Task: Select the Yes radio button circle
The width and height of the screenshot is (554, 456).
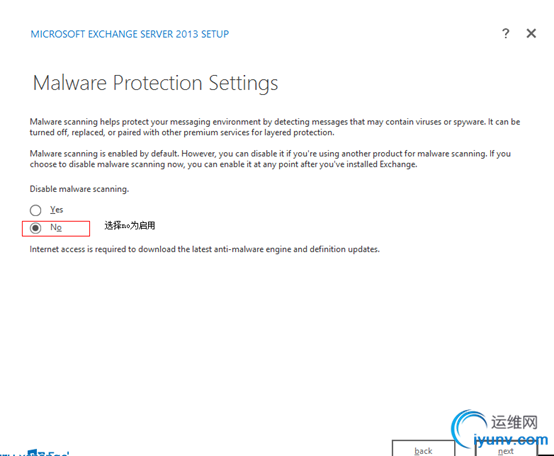Action: (x=35, y=210)
